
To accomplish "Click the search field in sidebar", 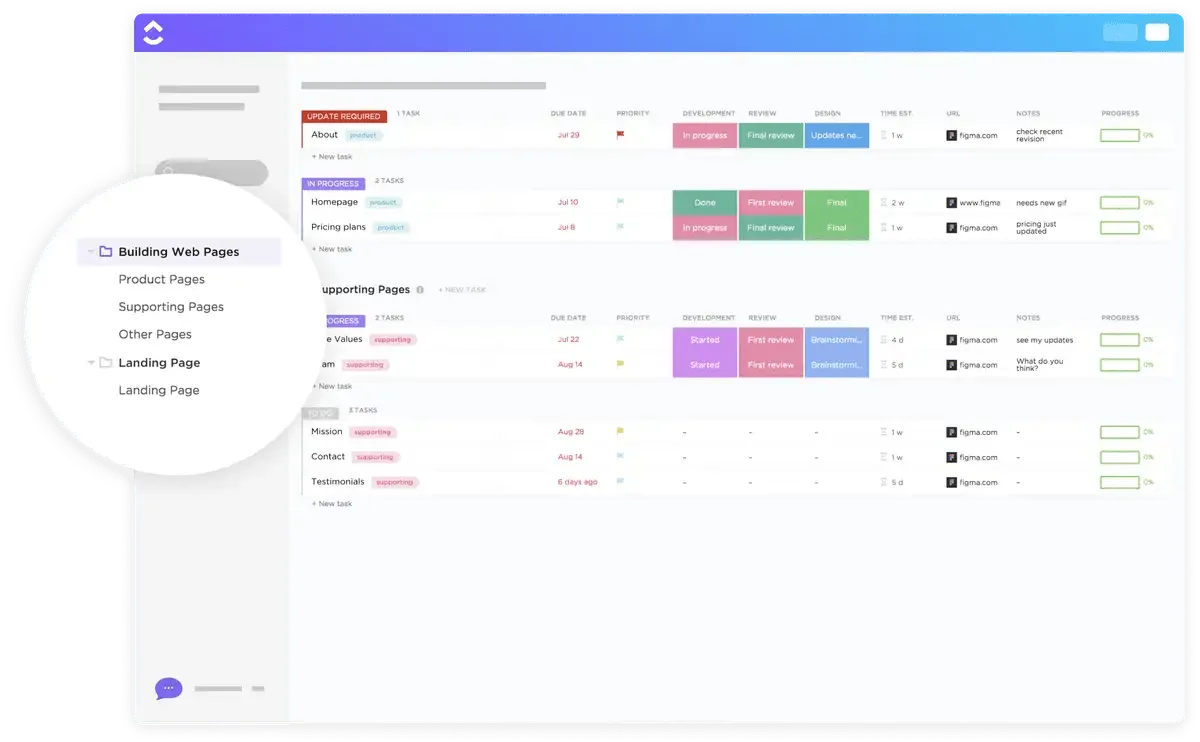I will 212,172.
